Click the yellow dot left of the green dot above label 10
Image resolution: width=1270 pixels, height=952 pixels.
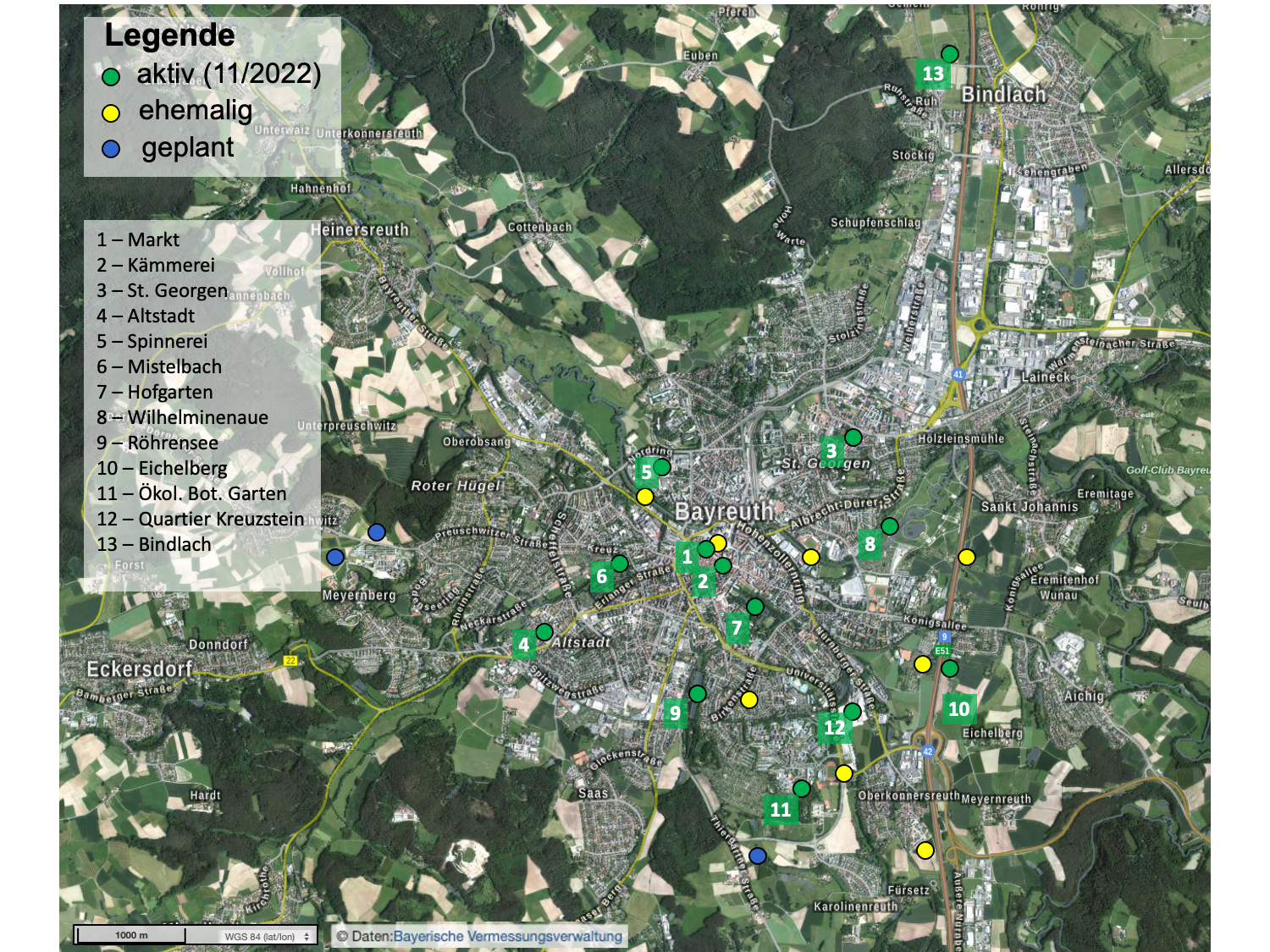click(923, 664)
